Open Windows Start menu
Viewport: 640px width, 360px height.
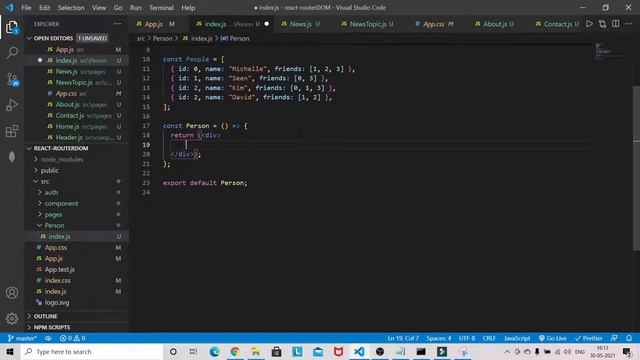[10, 351]
